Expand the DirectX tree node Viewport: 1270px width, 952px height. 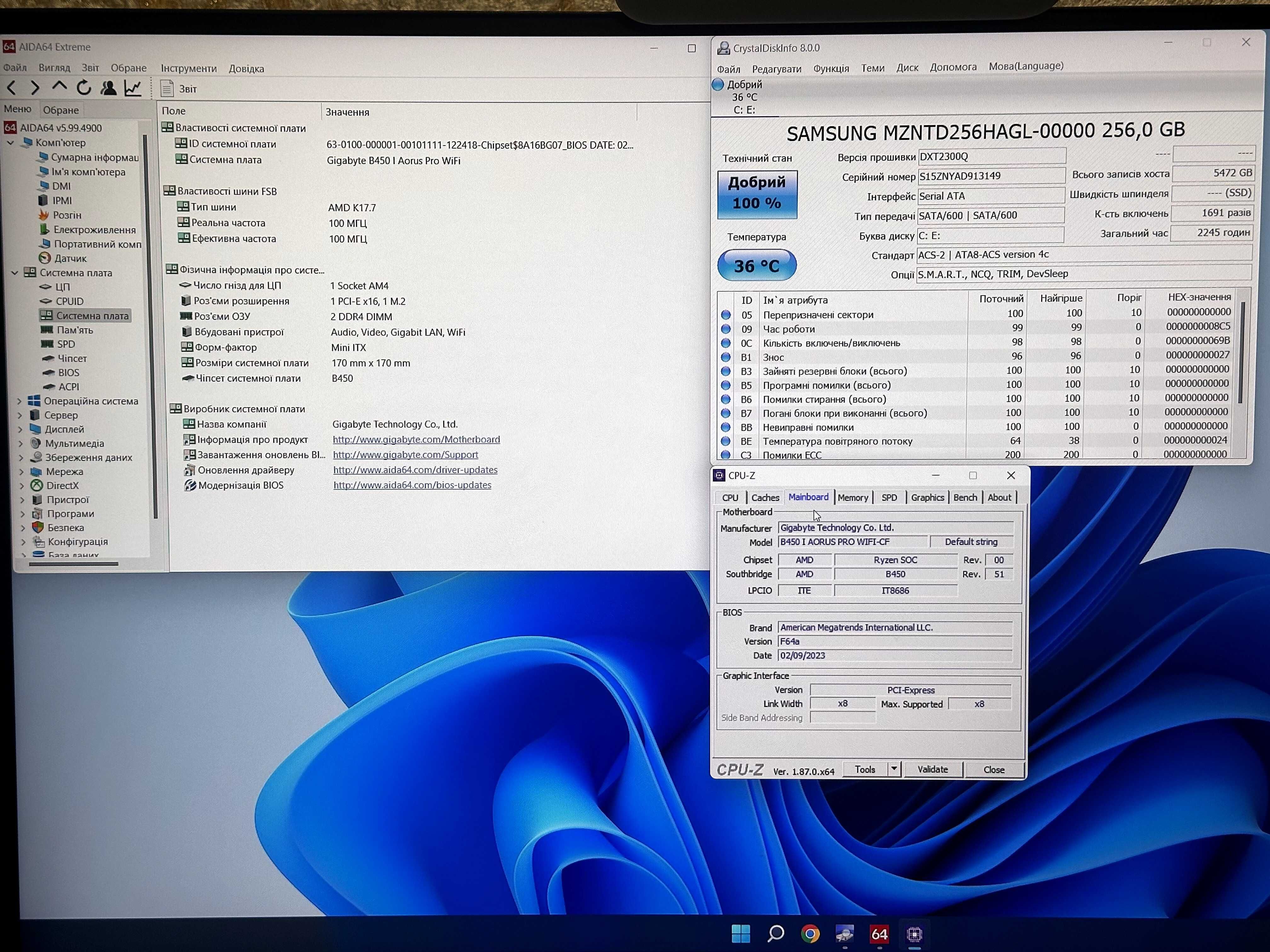click(x=22, y=485)
